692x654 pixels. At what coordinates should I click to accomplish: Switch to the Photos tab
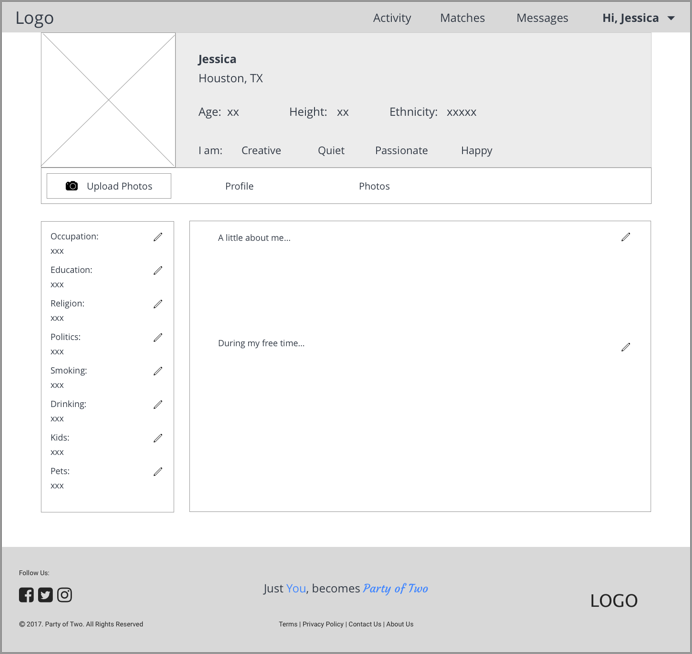pyautogui.click(x=374, y=186)
